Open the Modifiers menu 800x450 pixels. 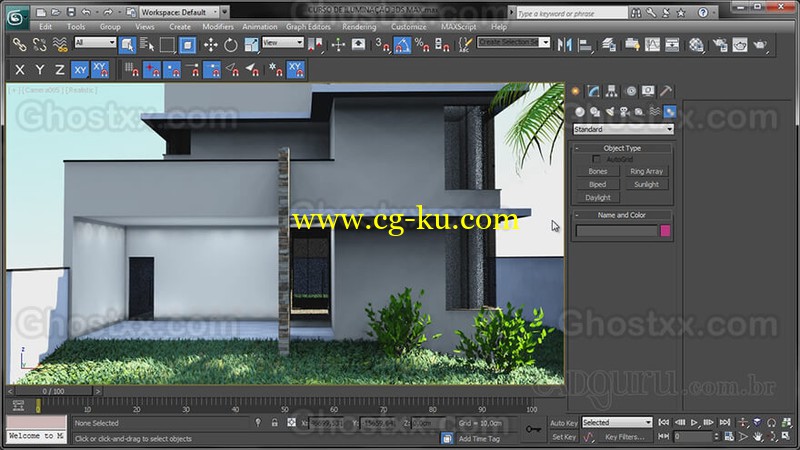coord(218,27)
